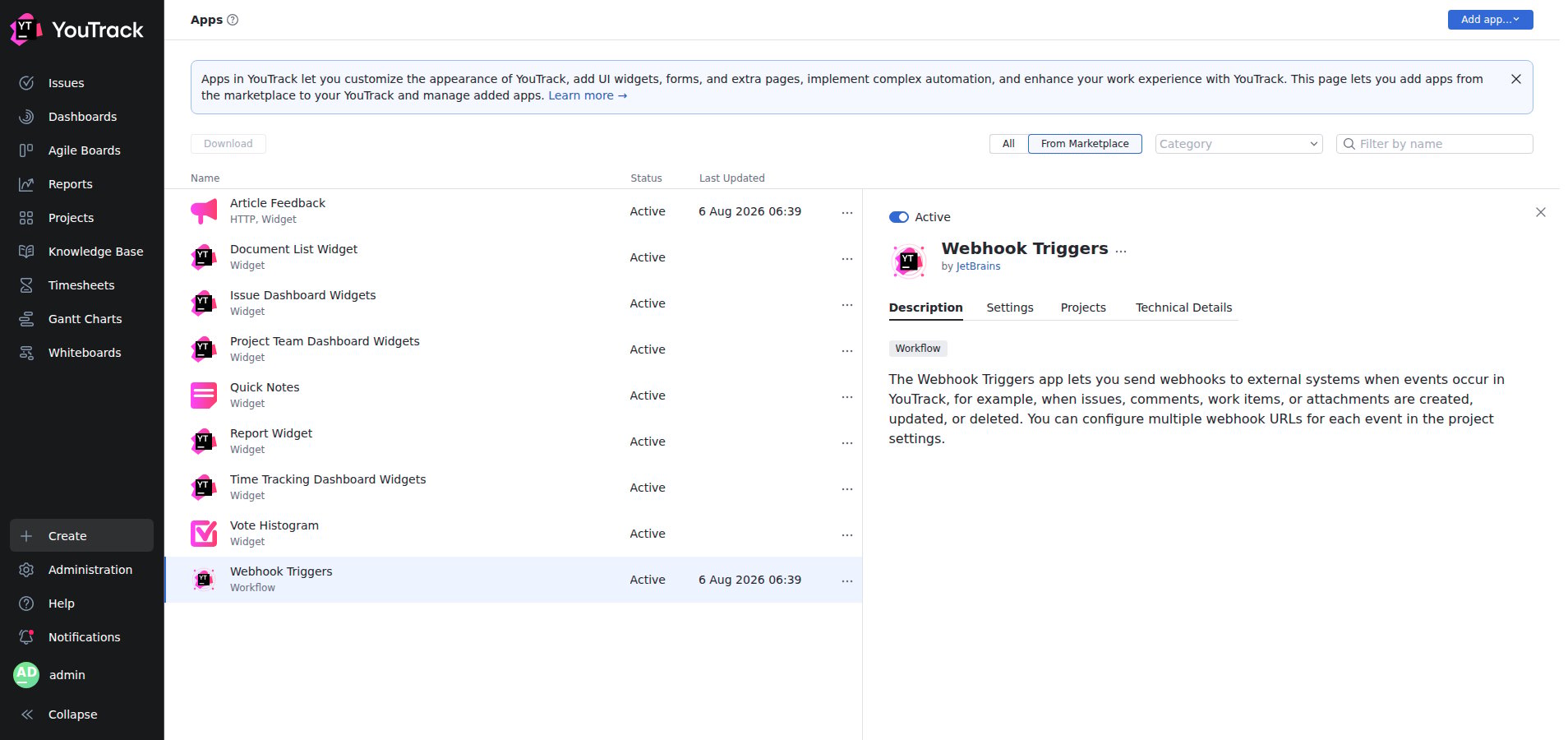Open the Whiteboards icon
1568x740 pixels.
[26, 353]
